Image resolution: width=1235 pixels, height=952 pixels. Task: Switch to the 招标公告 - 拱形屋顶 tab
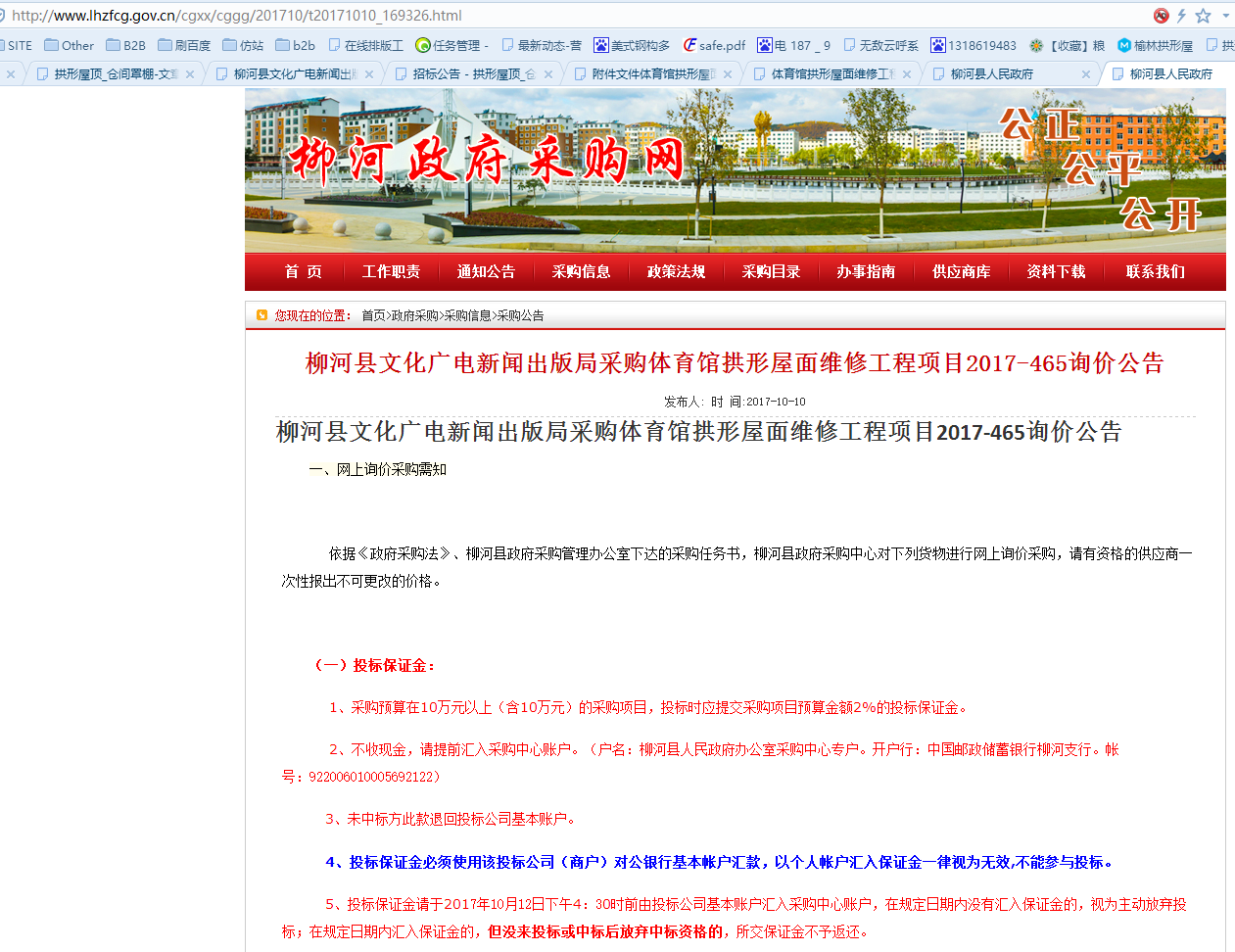473,73
